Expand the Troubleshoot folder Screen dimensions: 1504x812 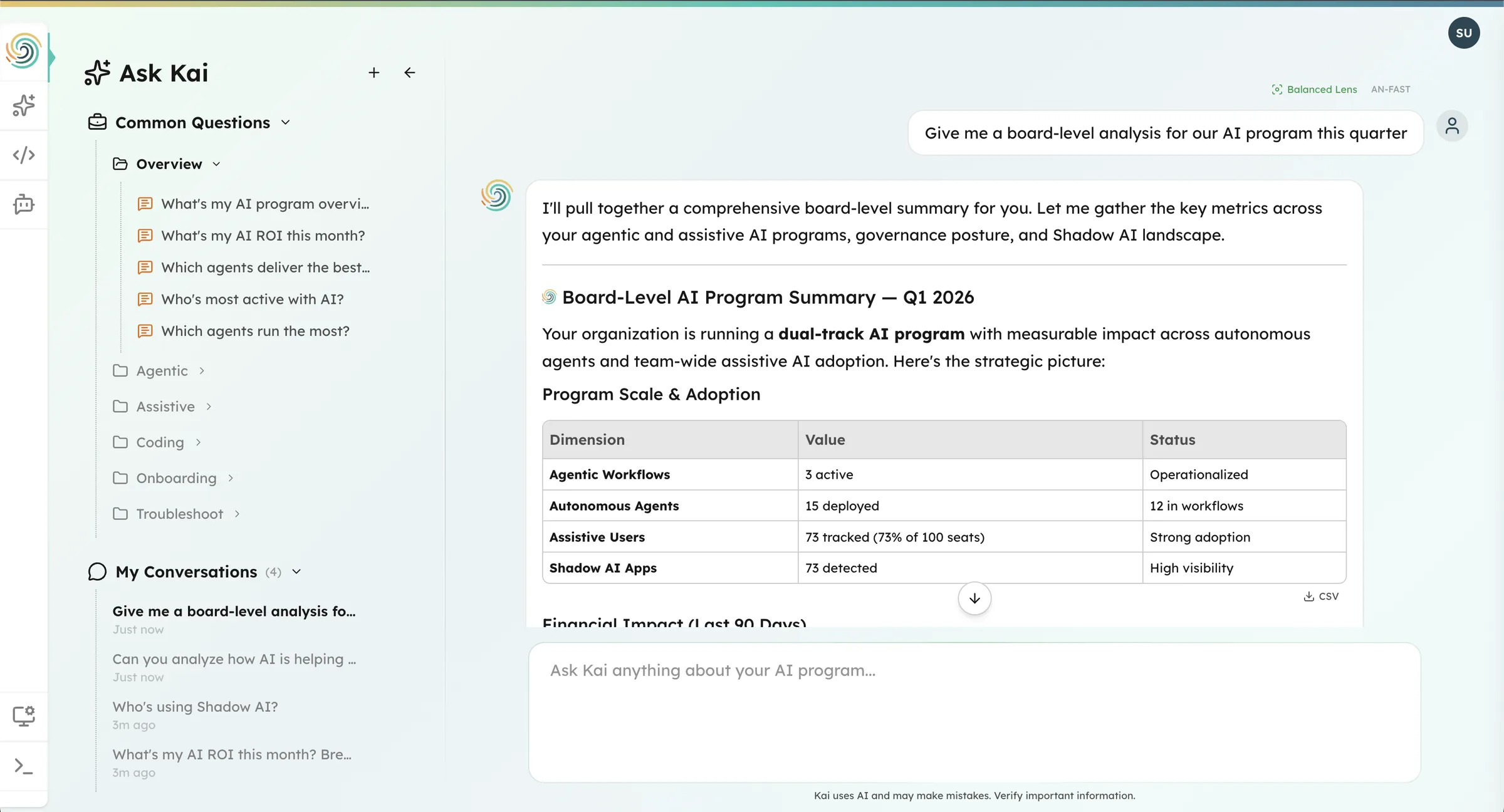(x=179, y=514)
